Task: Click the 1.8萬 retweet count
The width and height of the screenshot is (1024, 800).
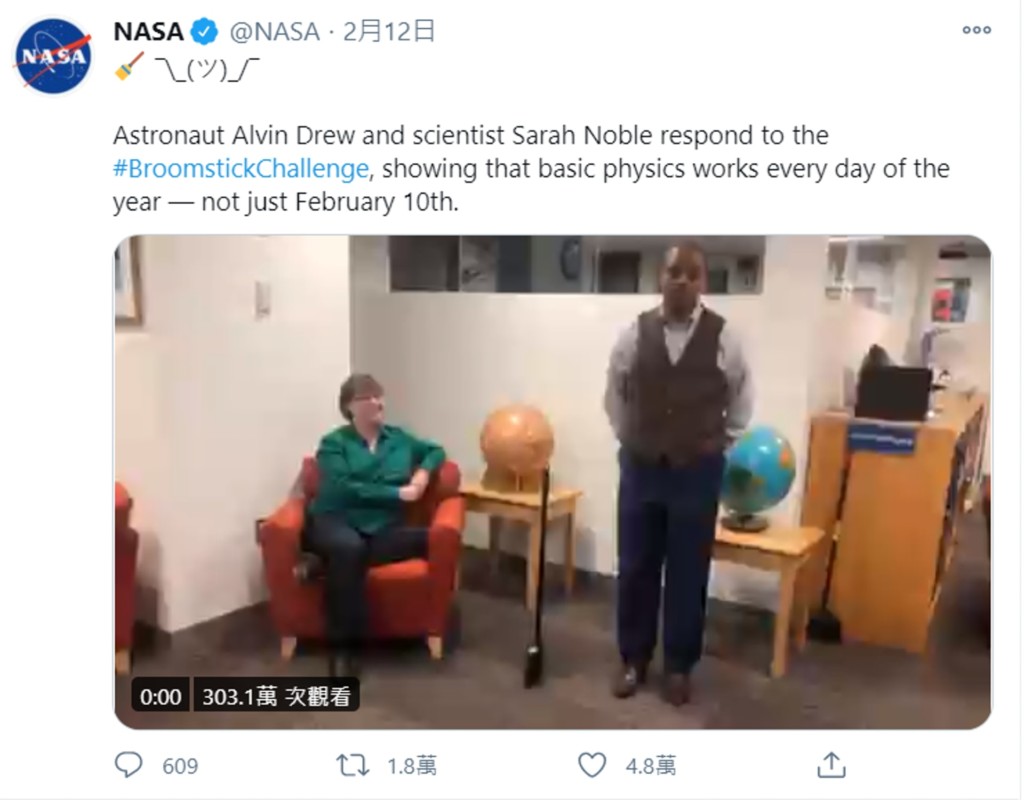Action: [412, 765]
